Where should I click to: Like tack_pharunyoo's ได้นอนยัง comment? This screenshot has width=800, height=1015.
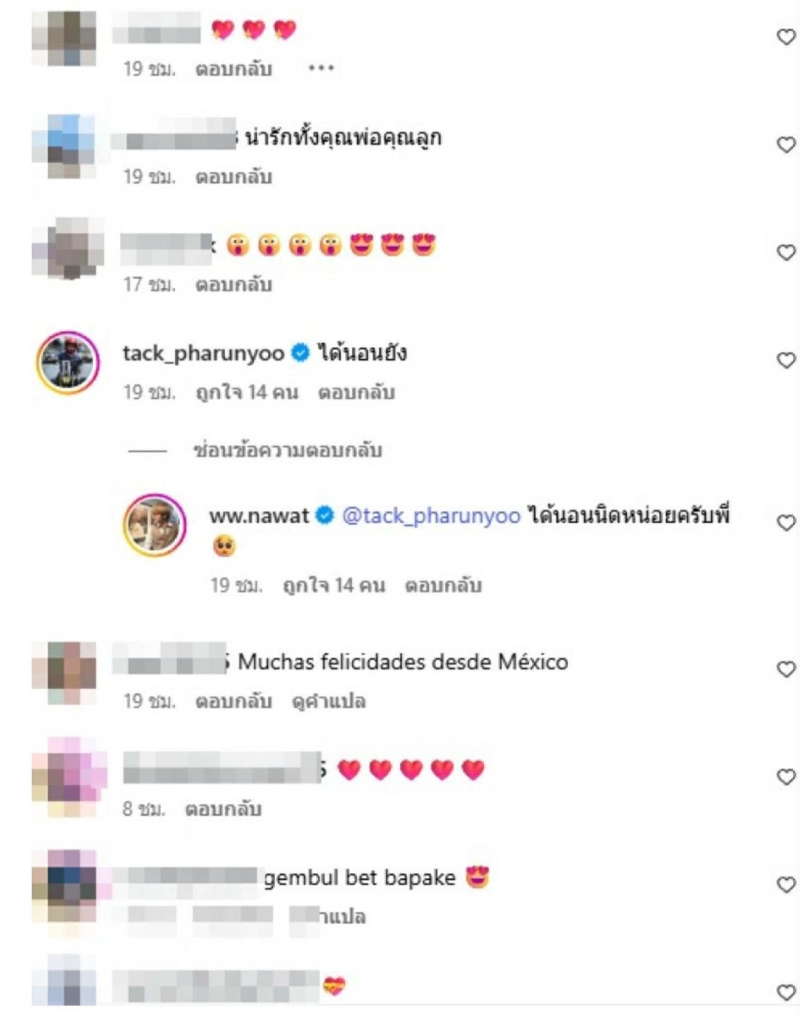[x=786, y=360]
